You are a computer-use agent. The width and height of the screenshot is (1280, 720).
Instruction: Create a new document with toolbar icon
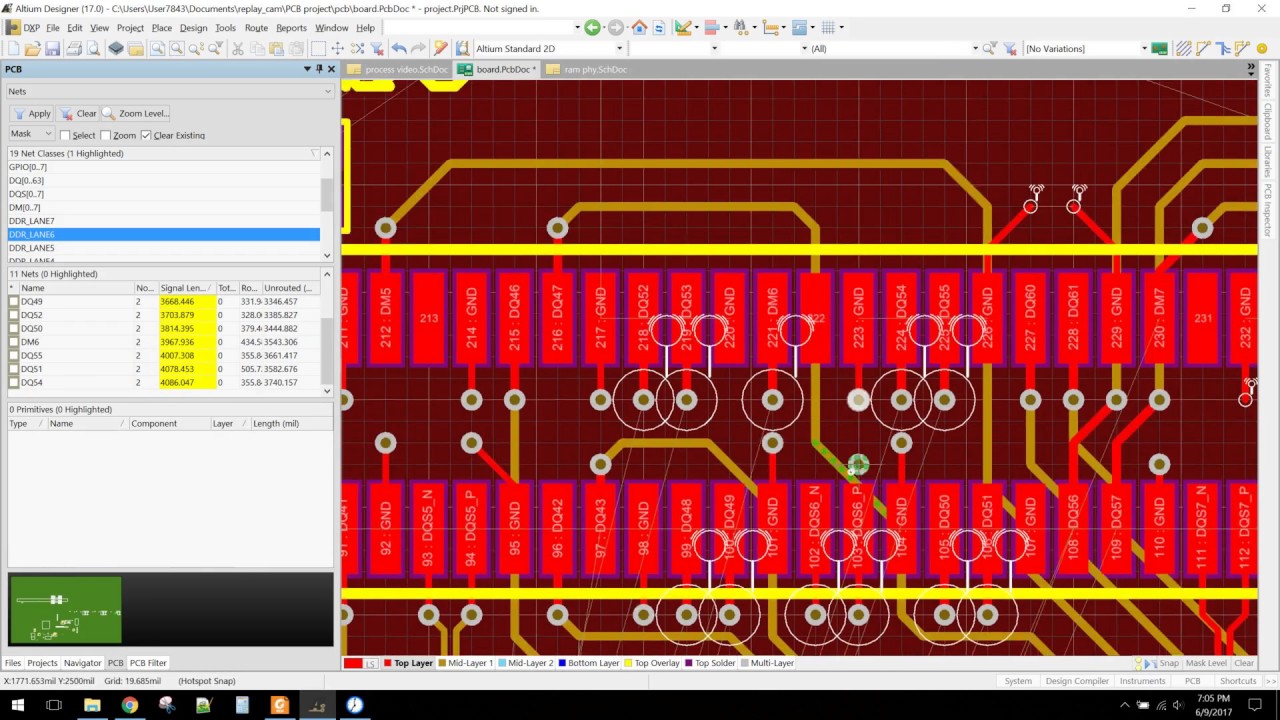pyautogui.click(x=13, y=48)
